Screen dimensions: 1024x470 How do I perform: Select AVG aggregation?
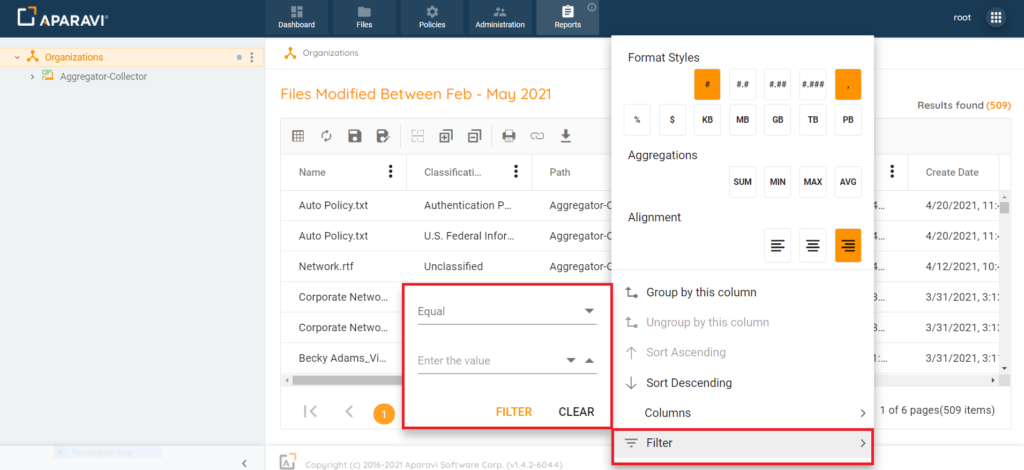click(x=848, y=181)
